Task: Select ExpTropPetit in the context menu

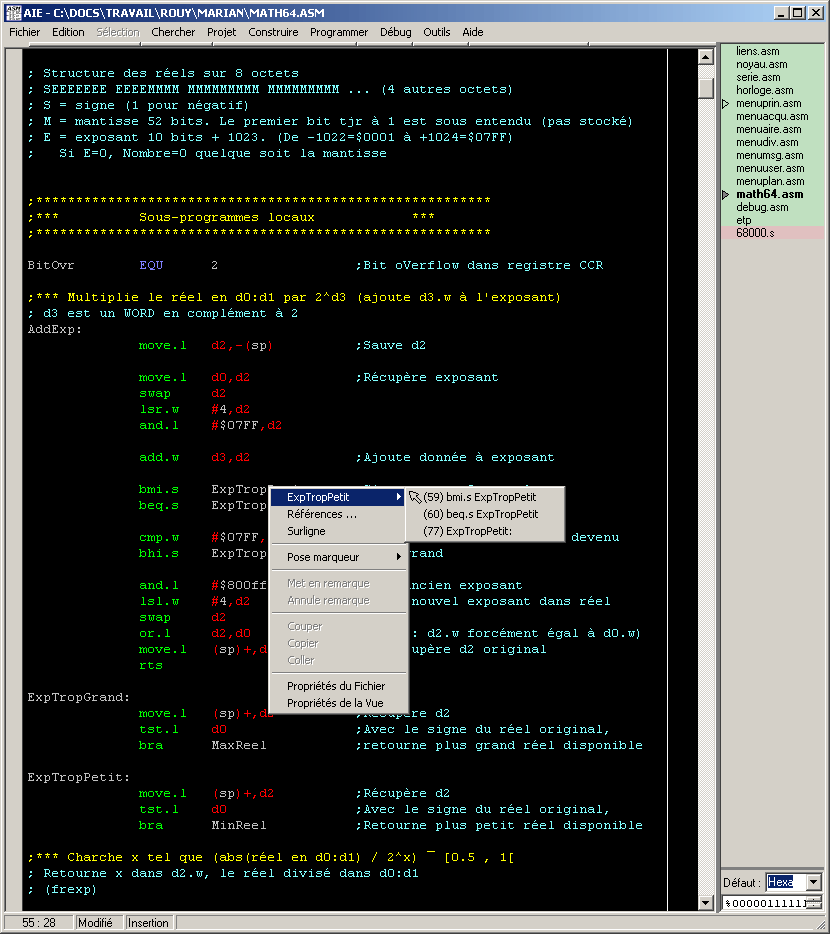Action: 337,497
